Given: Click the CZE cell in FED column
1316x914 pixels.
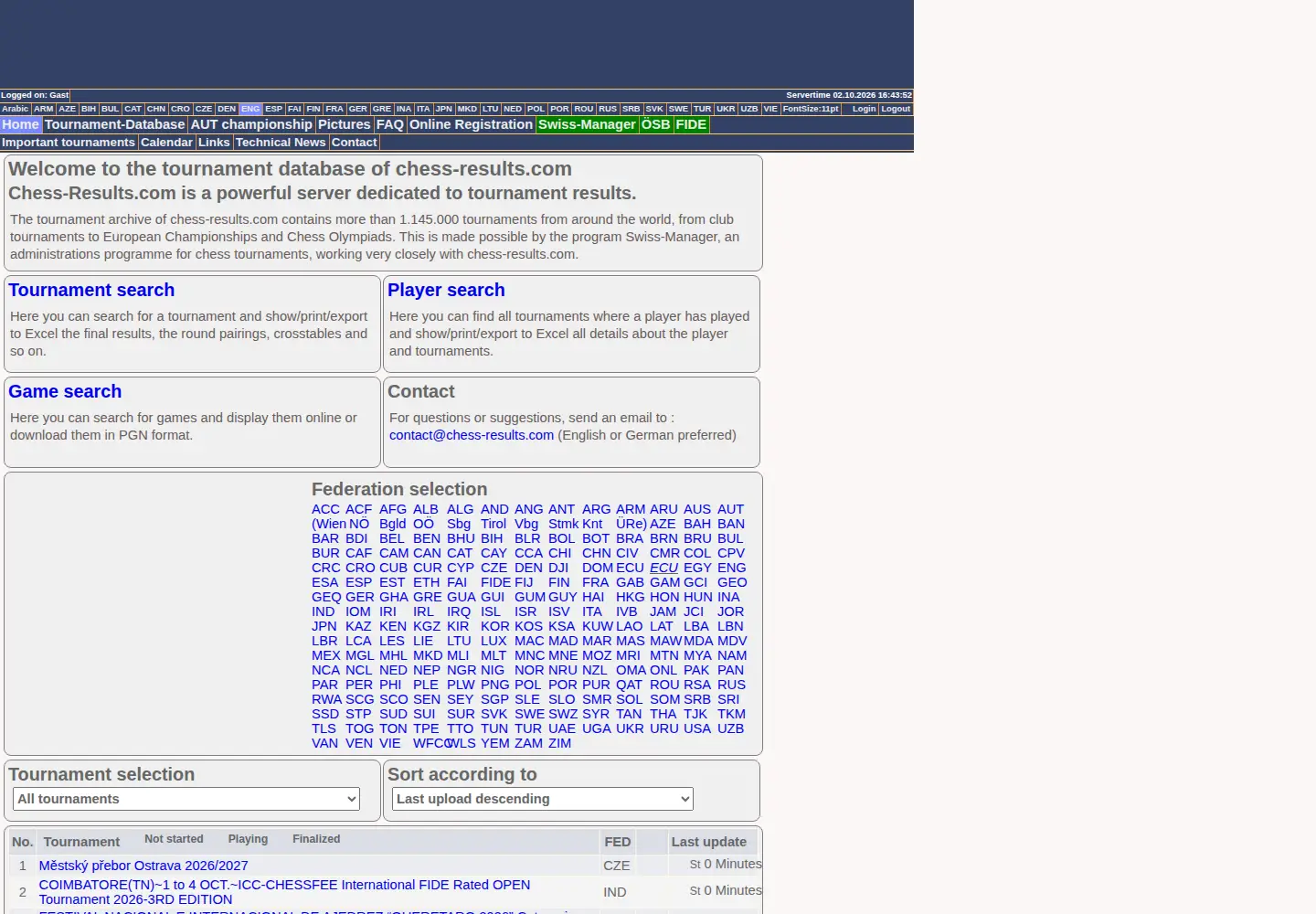Looking at the screenshot, I should point(617,866).
